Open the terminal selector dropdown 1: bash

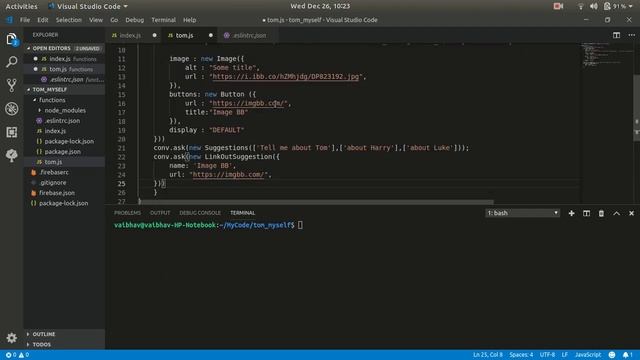(522, 213)
